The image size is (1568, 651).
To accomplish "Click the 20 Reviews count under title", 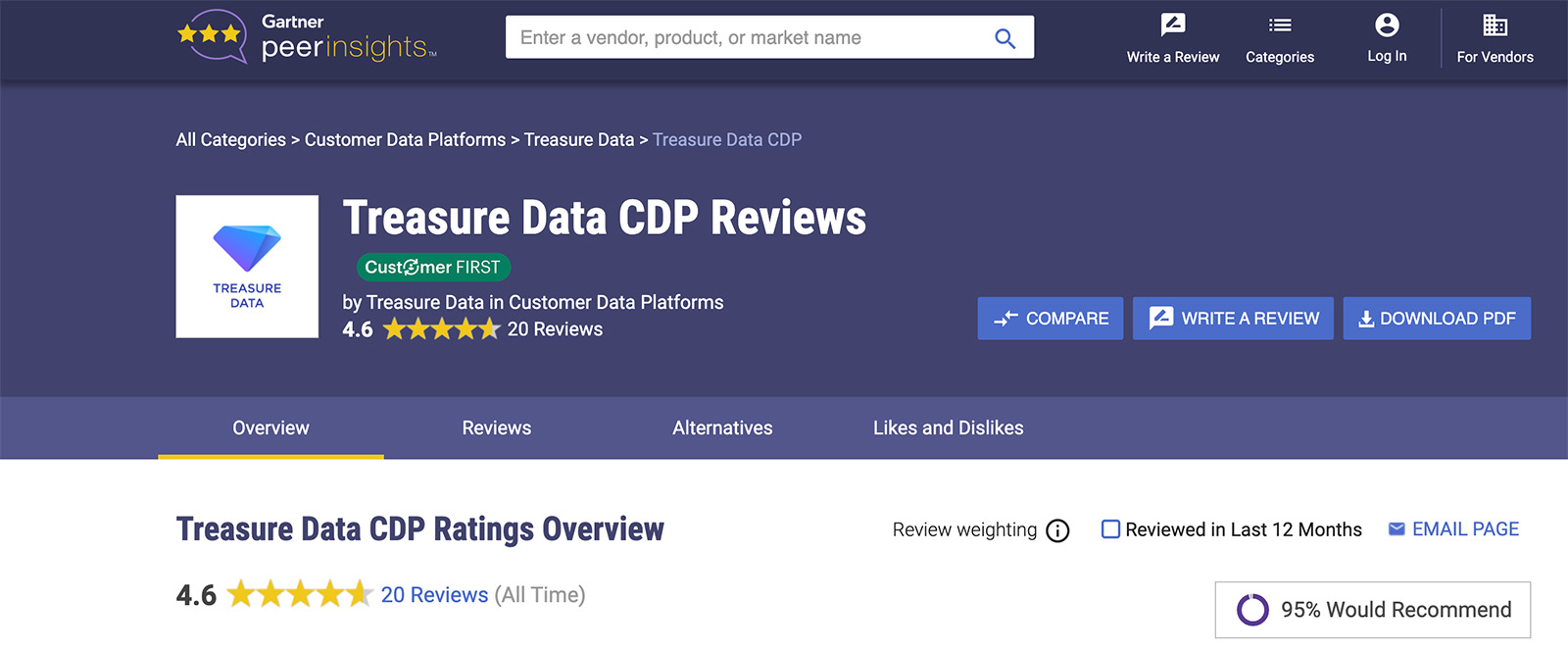I will [x=555, y=329].
